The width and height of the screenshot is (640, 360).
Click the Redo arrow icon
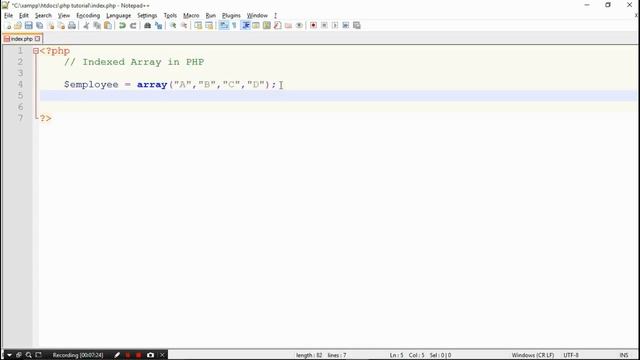pos(133,25)
